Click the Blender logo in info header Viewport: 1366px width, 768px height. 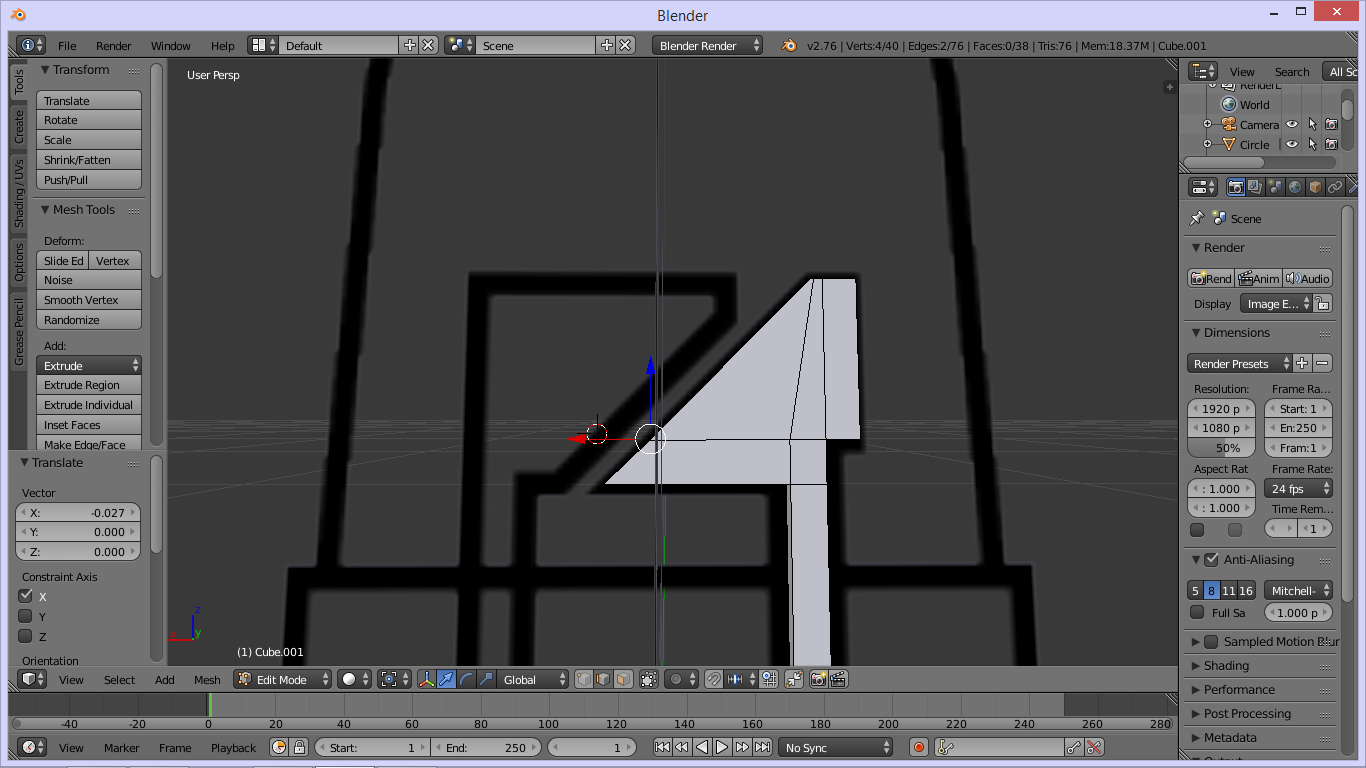coord(789,45)
